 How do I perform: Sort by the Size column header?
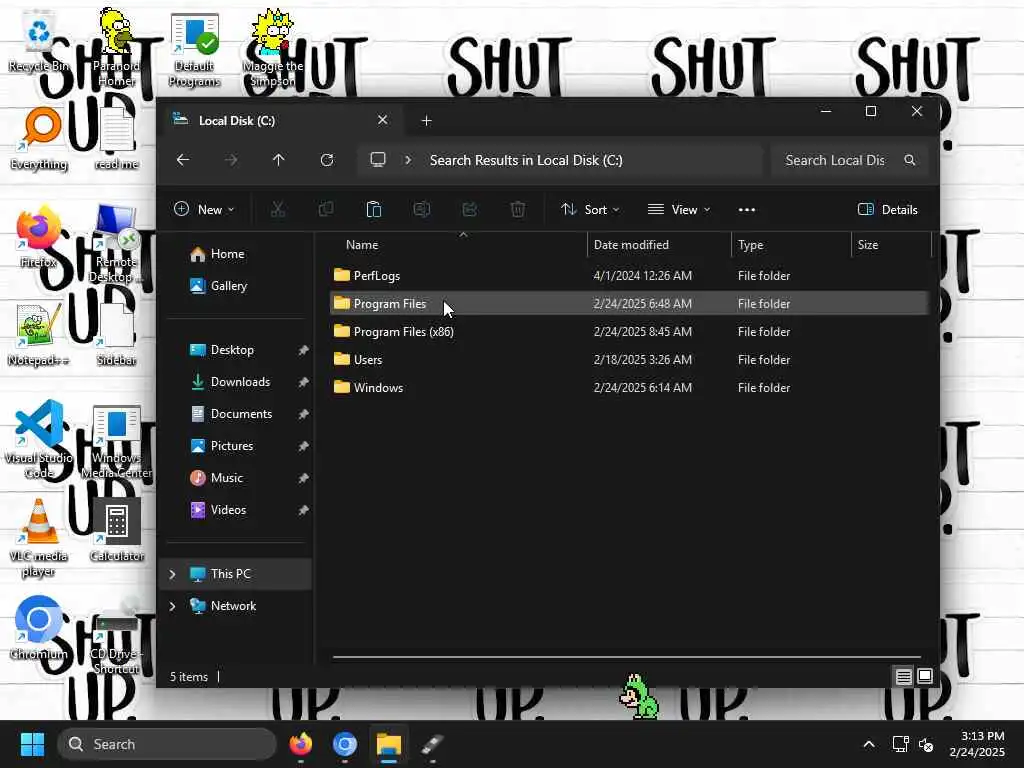tap(891, 245)
